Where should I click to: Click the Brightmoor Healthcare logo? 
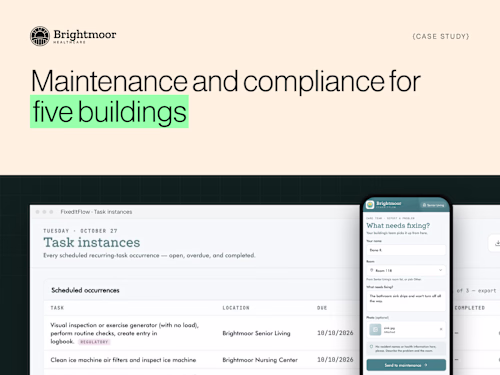tap(73, 36)
